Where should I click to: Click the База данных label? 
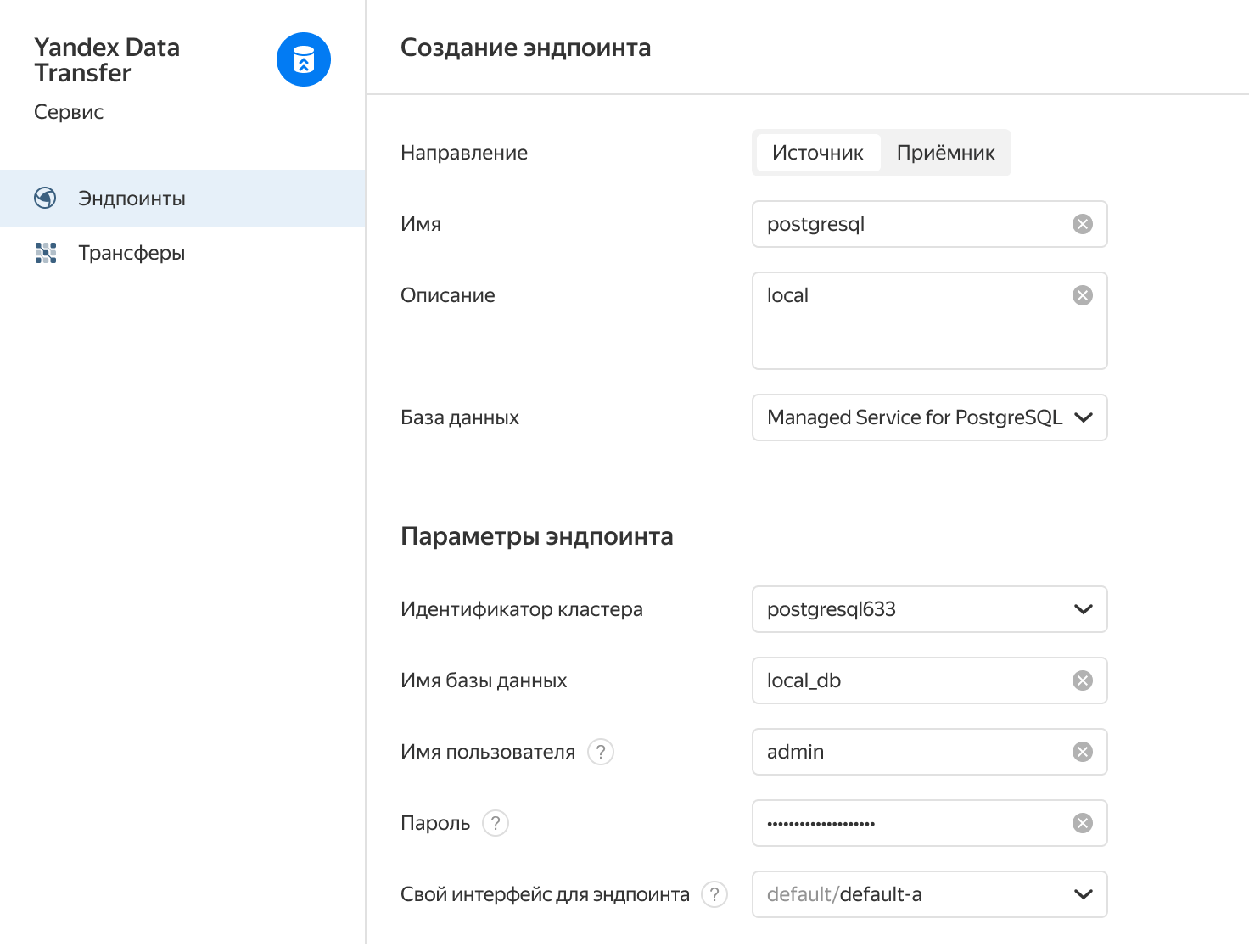pos(460,417)
